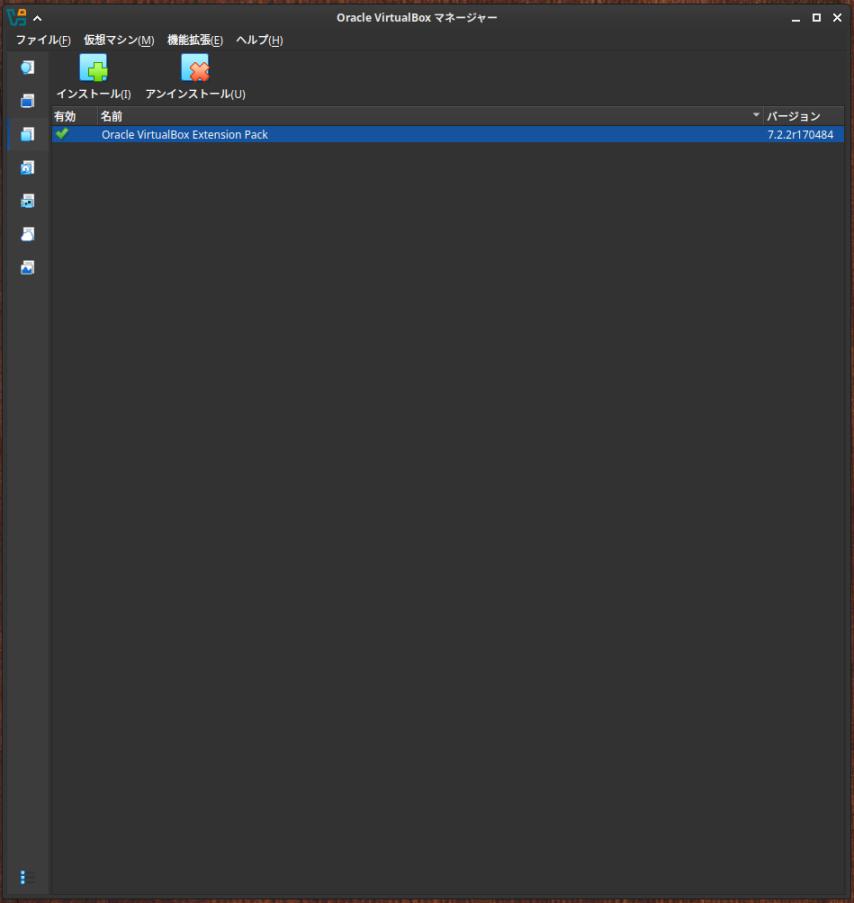Open the 仮想マシン(M) menu
Viewport: 854px width, 903px height.
[119, 40]
